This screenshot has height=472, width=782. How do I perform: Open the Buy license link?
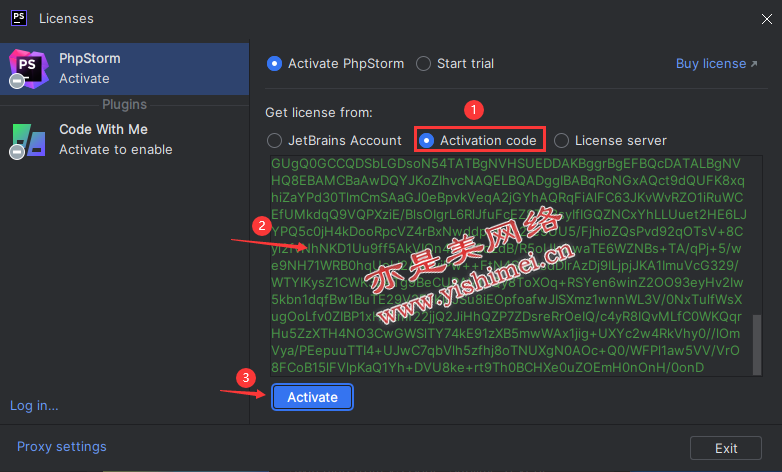[716, 64]
